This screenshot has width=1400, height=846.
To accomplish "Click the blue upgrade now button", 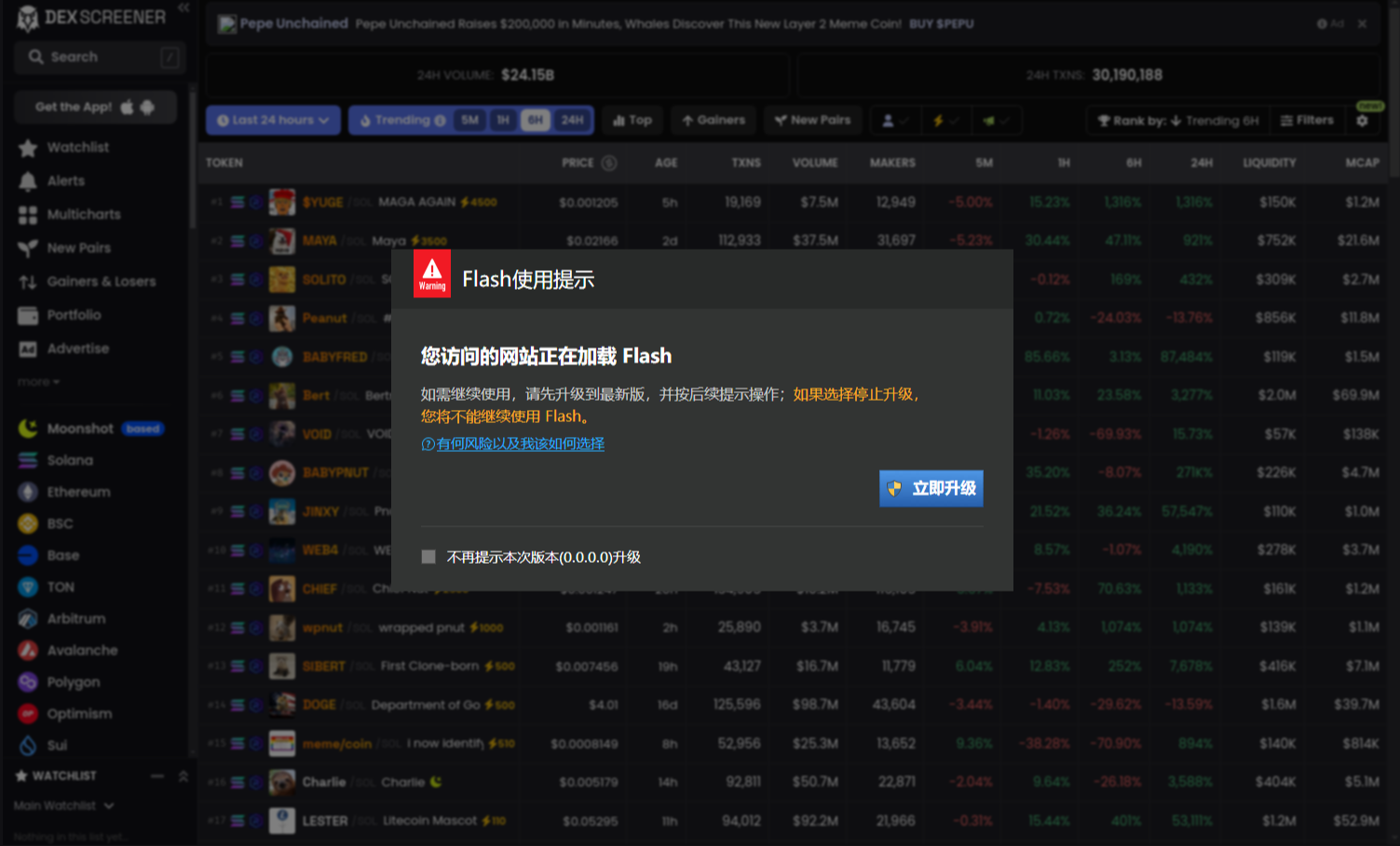I will pos(931,488).
